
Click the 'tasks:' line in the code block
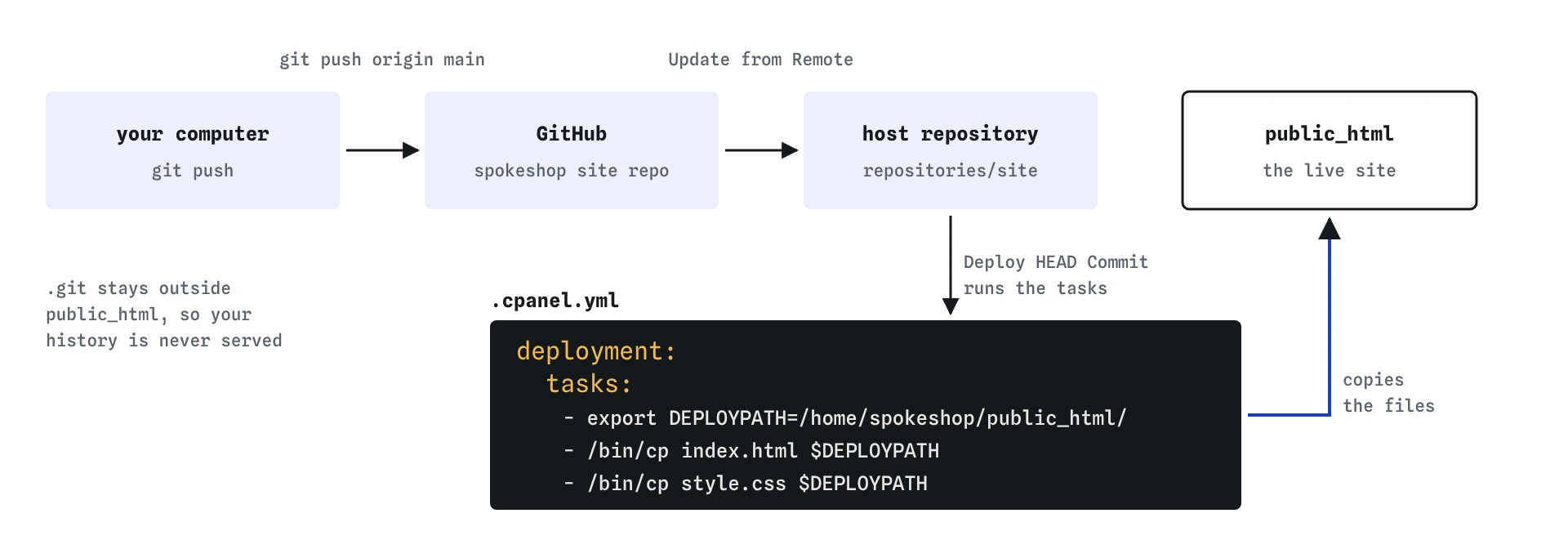pos(589,384)
